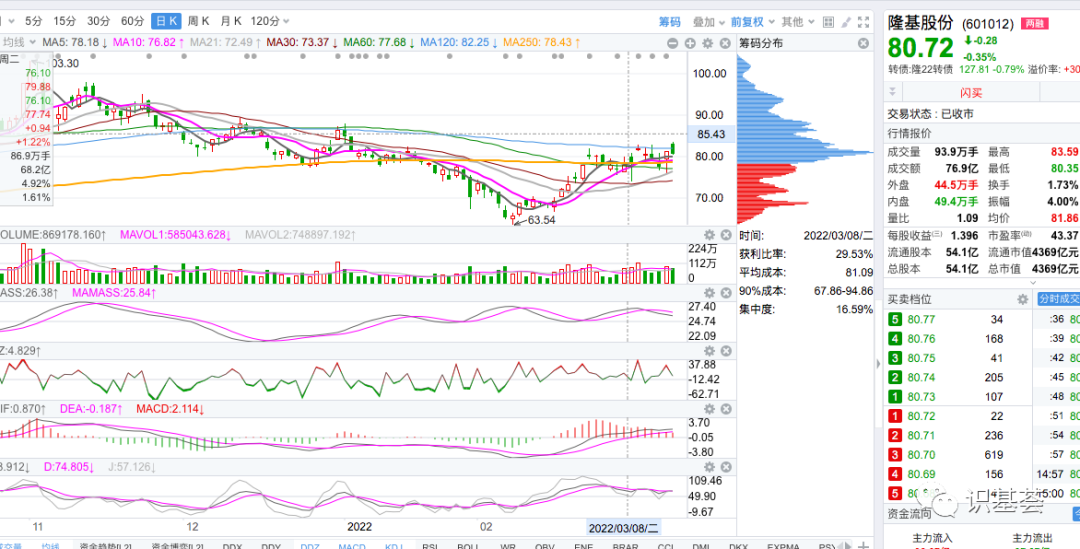Select the 周K weekly chart tab
The image size is (1080, 549).
point(198,21)
